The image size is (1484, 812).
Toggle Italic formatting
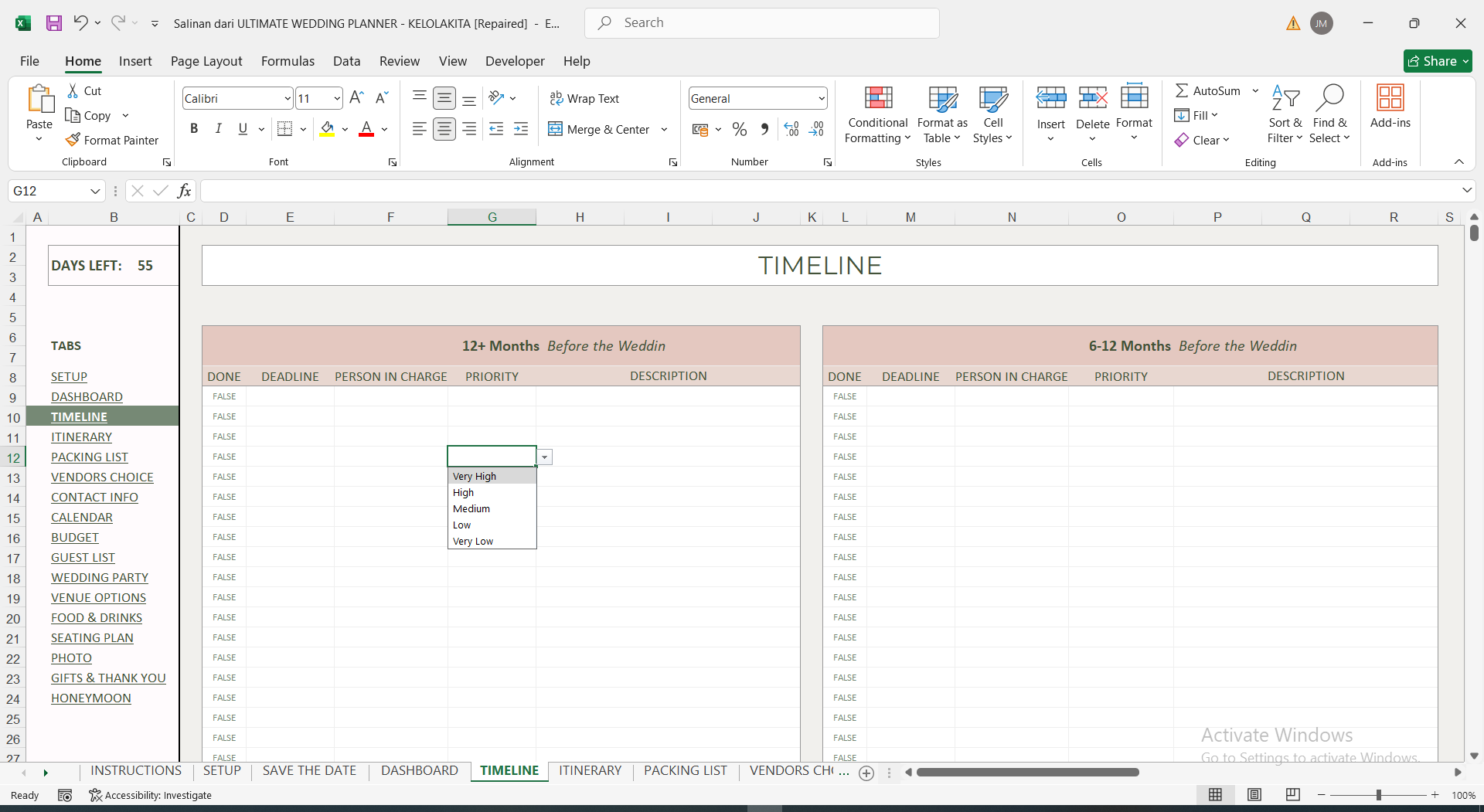click(x=219, y=129)
